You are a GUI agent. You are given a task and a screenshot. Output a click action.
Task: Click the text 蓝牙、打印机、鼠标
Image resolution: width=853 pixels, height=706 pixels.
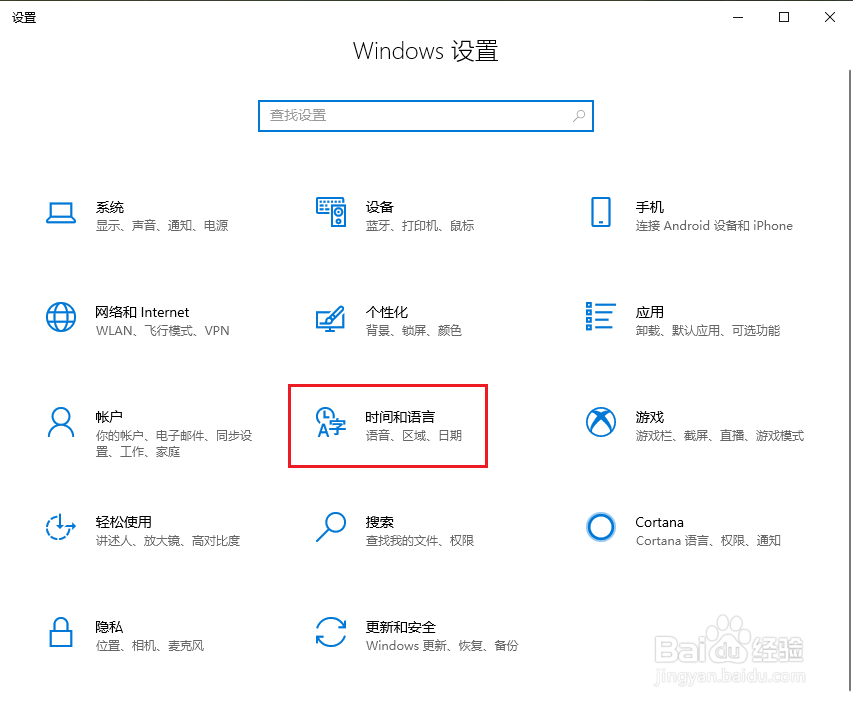click(x=419, y=226)
